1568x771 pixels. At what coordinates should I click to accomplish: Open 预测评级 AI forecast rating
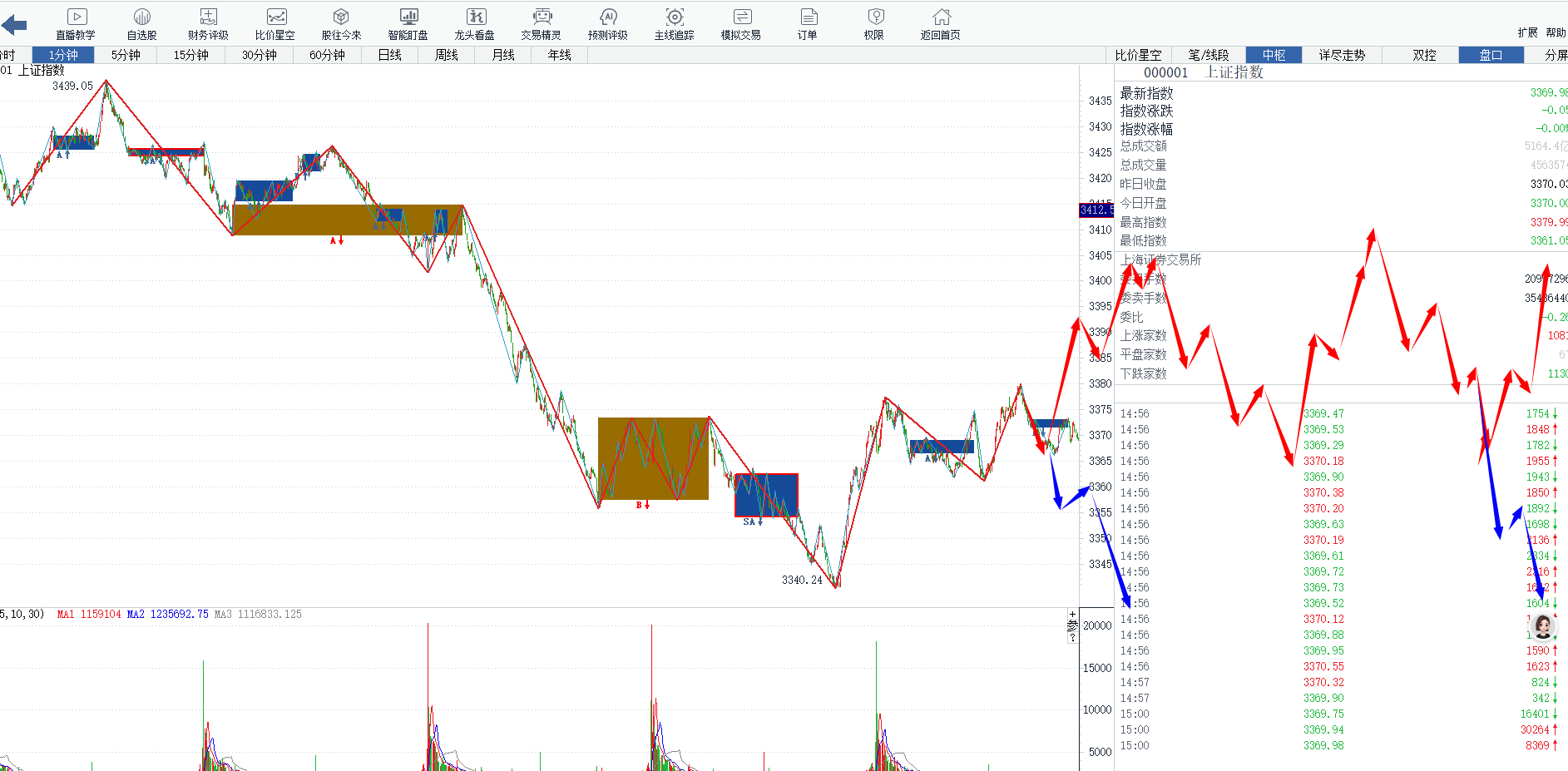coord(608,24)
